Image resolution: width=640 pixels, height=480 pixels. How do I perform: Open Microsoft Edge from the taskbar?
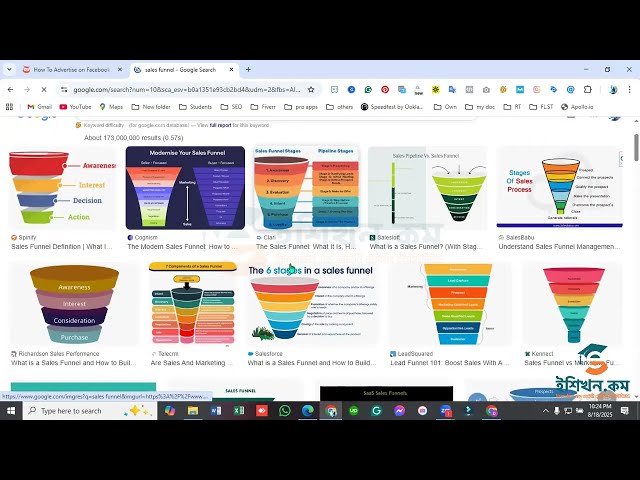click(x=308, y=411)
